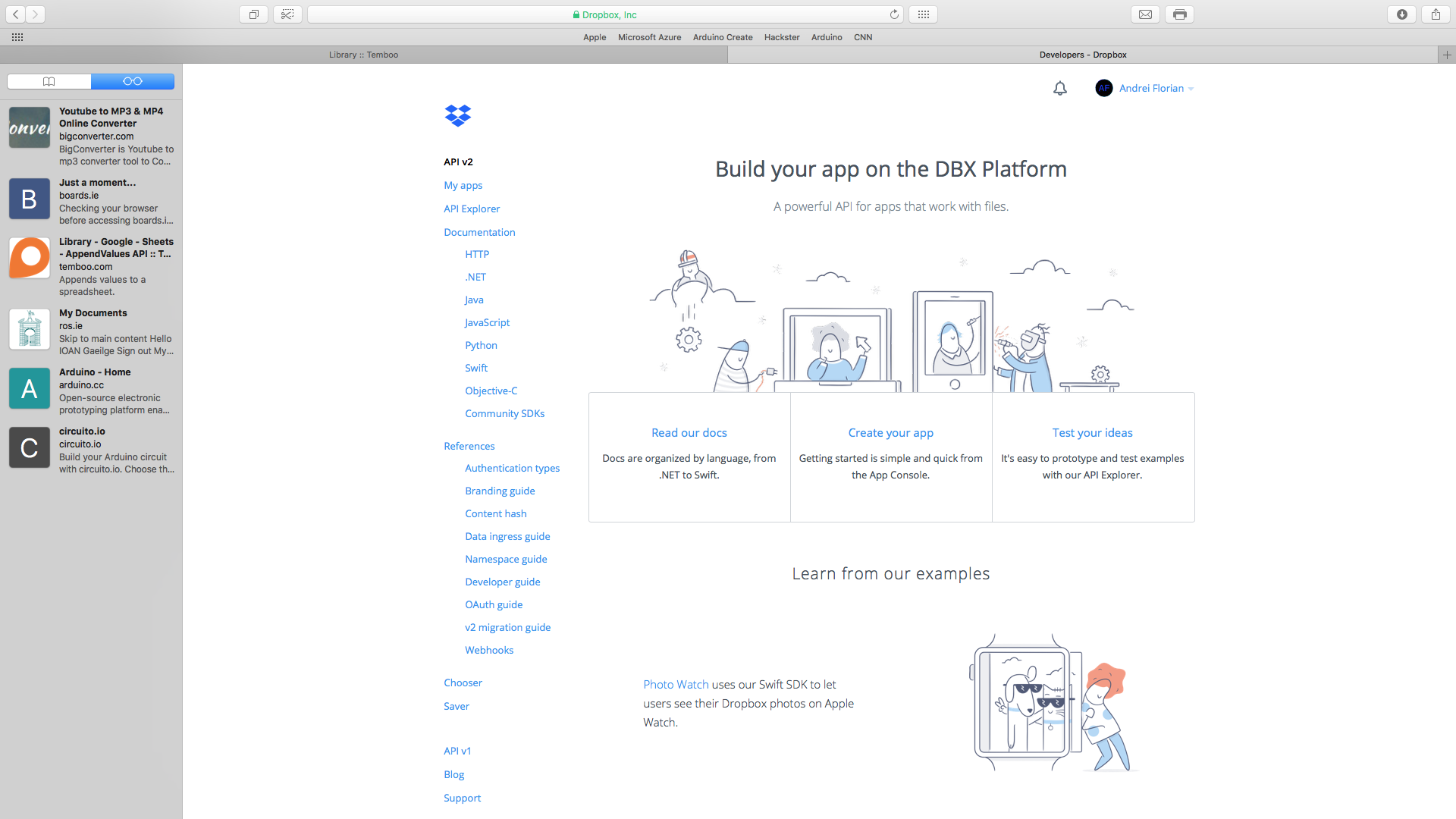Expand Documentation in the left navigation

click(x=479, y=232)
